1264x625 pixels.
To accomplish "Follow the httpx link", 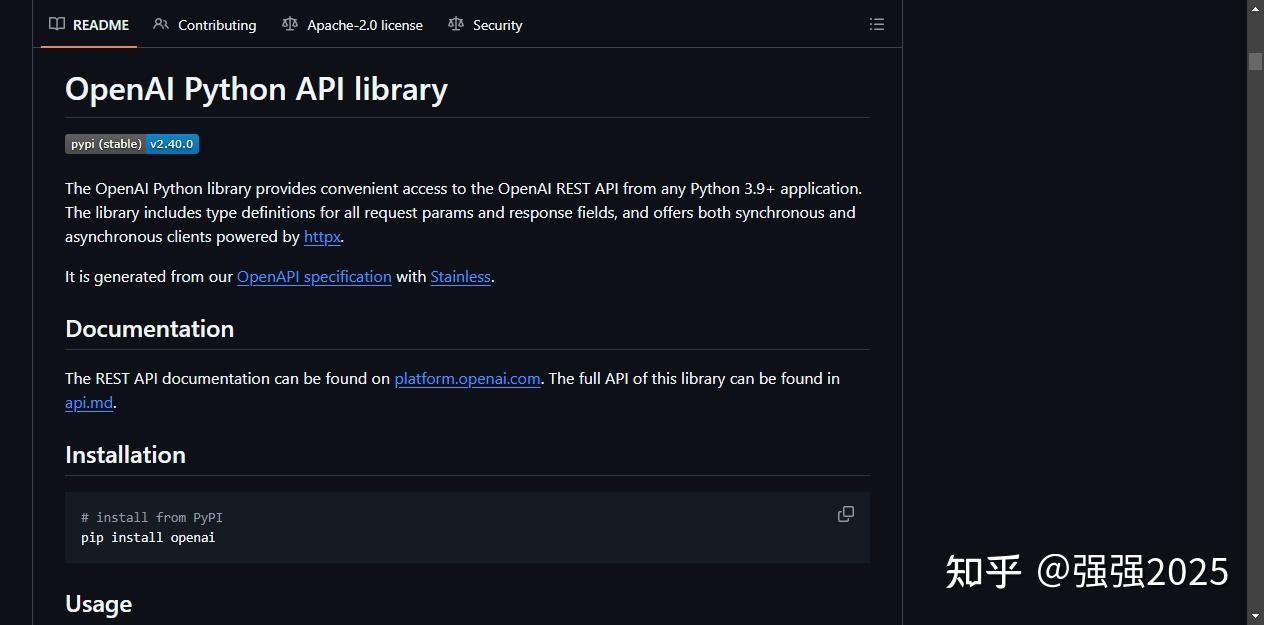I will (322, 237).
